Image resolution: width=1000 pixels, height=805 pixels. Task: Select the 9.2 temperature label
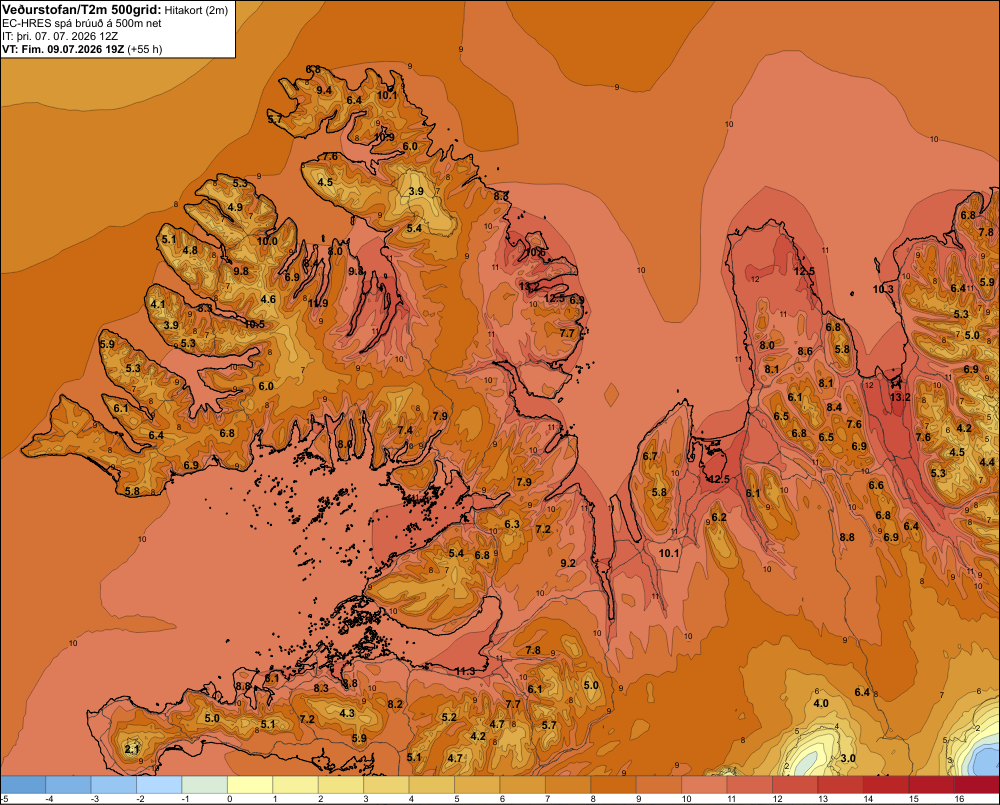(568, 563)
